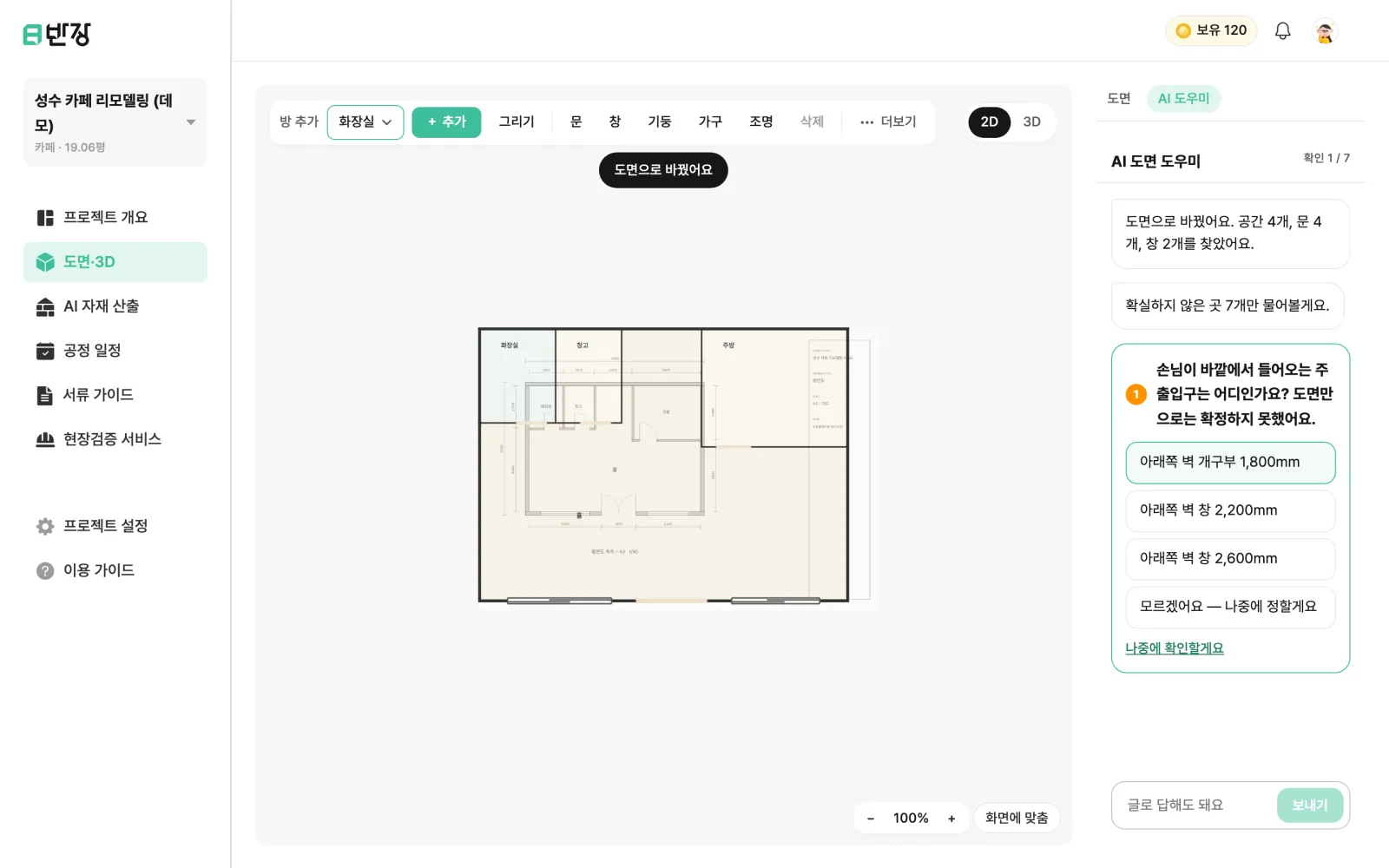Choose answer 아래쪽 벽 창 2,200mm
The width and height of the screenshot is (1389, 868).
coord(1230,510)
